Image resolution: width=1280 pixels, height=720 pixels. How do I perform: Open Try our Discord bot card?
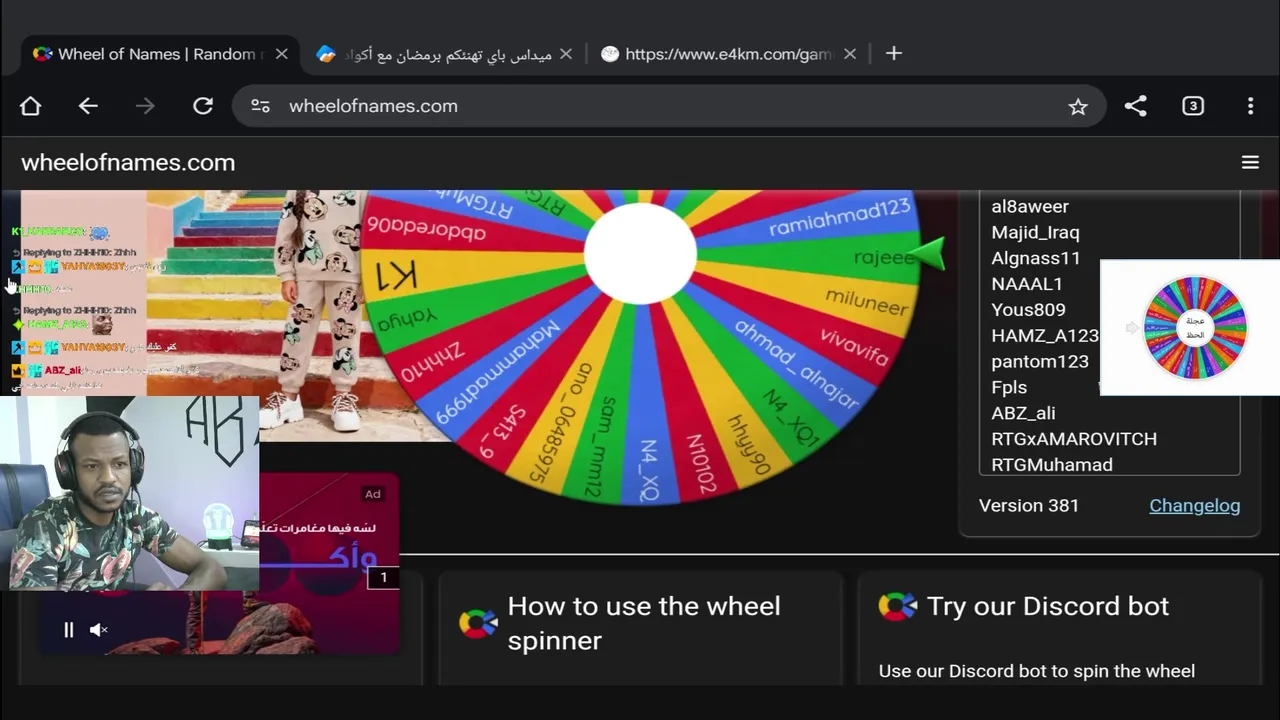[x=1047, y=606]
